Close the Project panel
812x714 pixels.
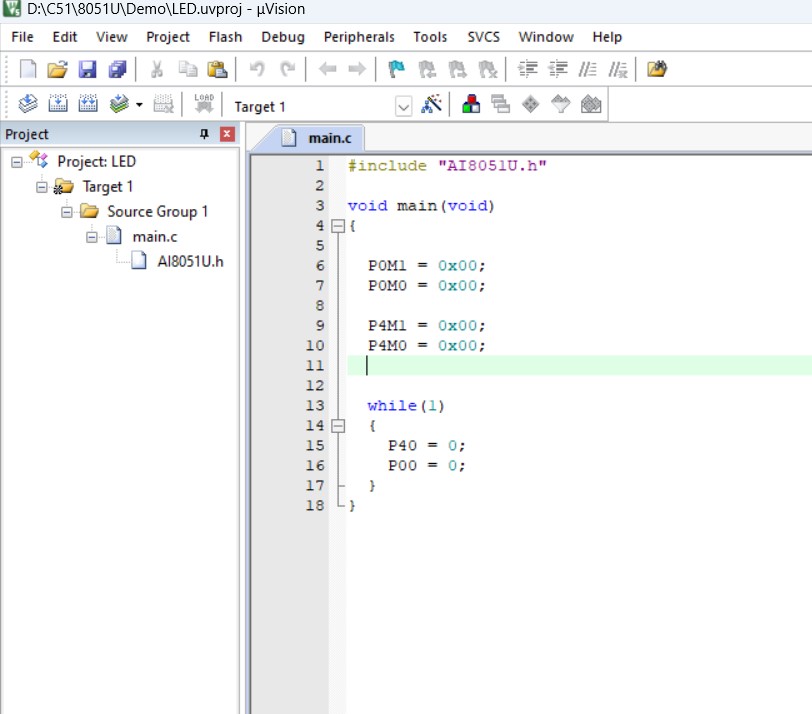[x=227, y=134]
